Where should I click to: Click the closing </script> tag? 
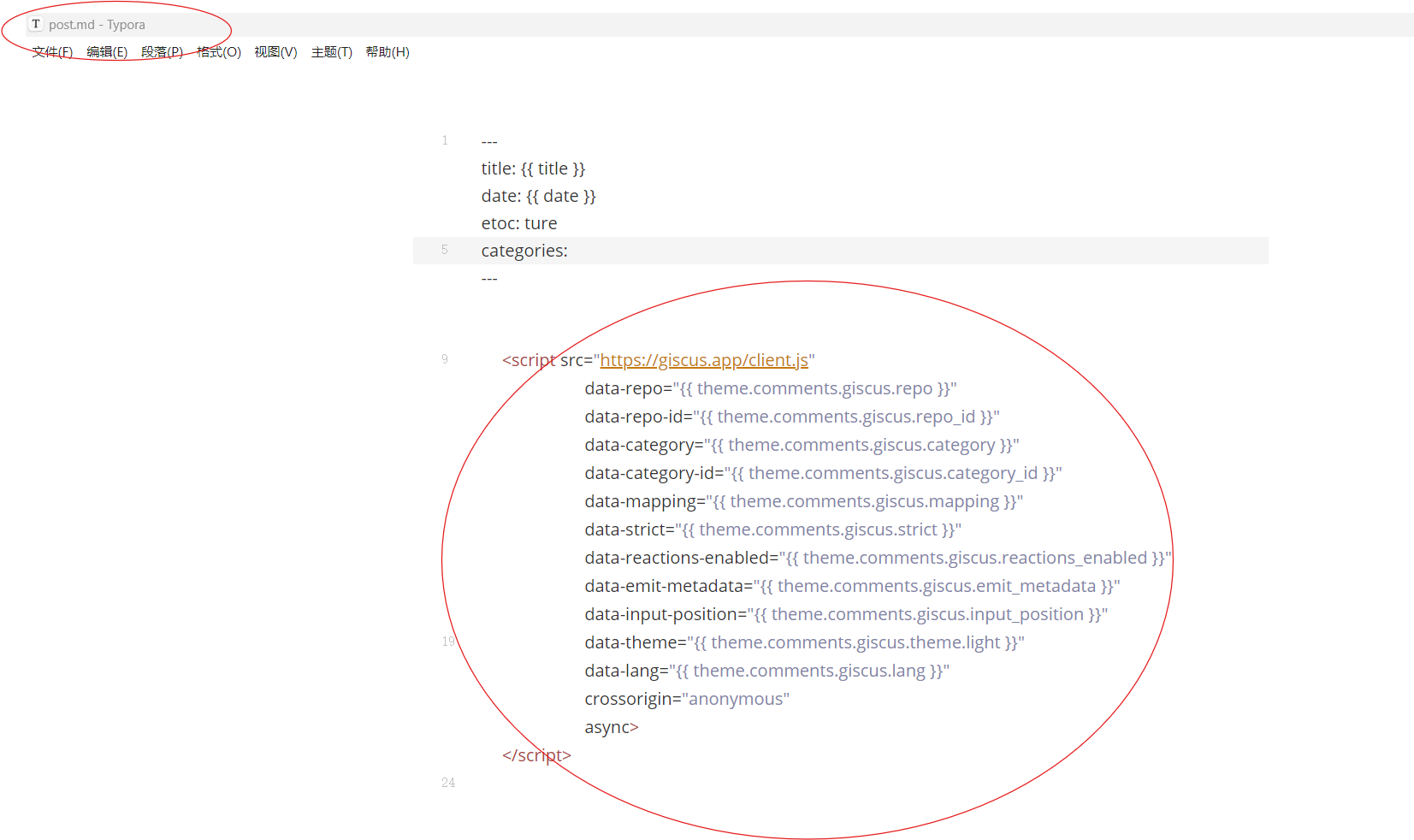click(536, 755)
